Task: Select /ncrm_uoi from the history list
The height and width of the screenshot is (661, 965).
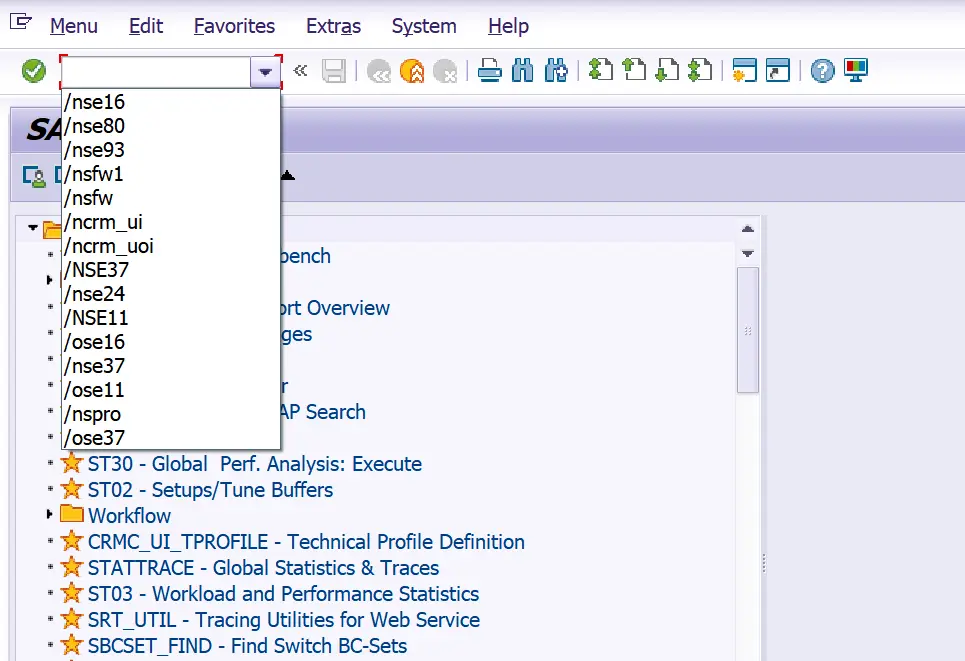Action: (171, 246)
